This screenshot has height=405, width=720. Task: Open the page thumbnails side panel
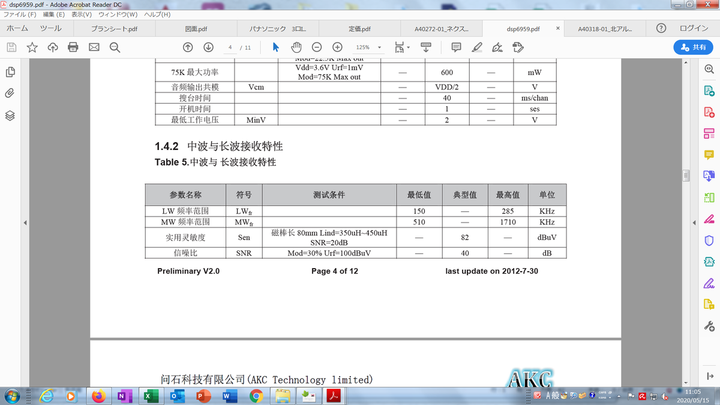tap(10, 72)
